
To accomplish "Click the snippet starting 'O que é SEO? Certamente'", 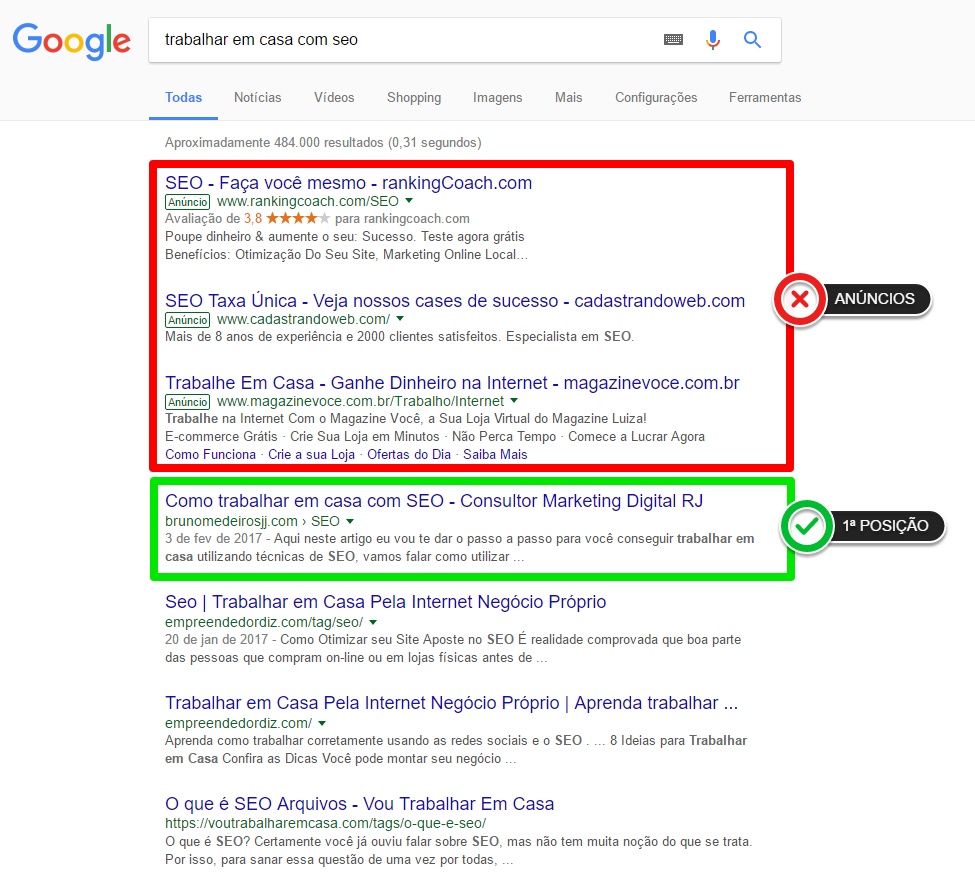I will (458, 851).
